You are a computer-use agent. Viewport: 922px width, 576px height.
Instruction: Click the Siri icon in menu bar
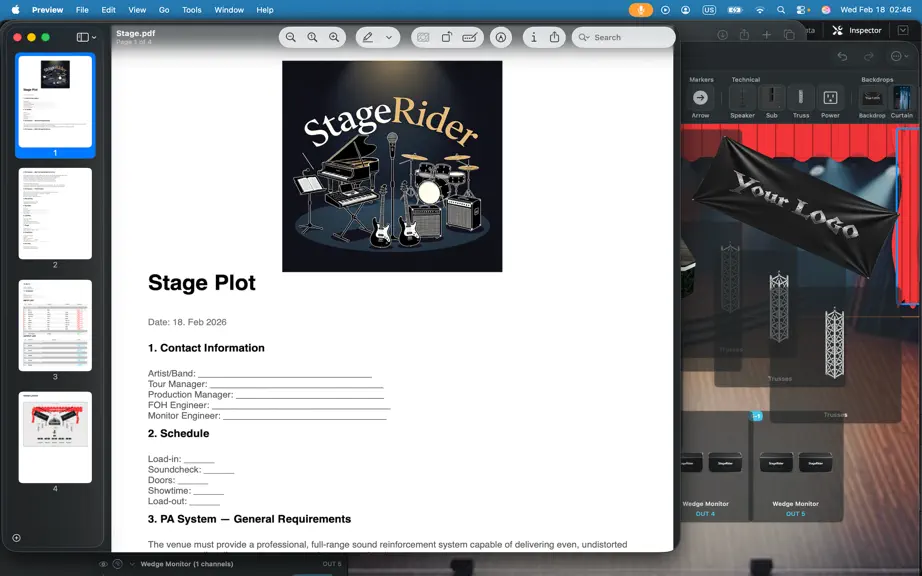click(x=826, y=9)
